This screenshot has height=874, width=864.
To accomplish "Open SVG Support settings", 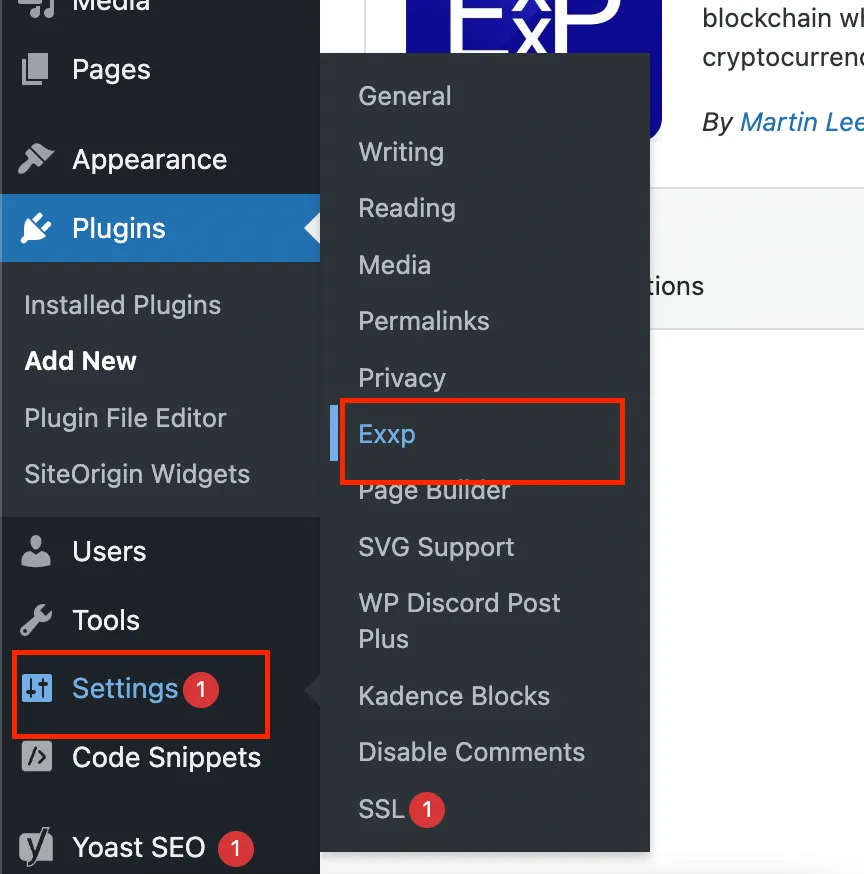I will [436, 547].
